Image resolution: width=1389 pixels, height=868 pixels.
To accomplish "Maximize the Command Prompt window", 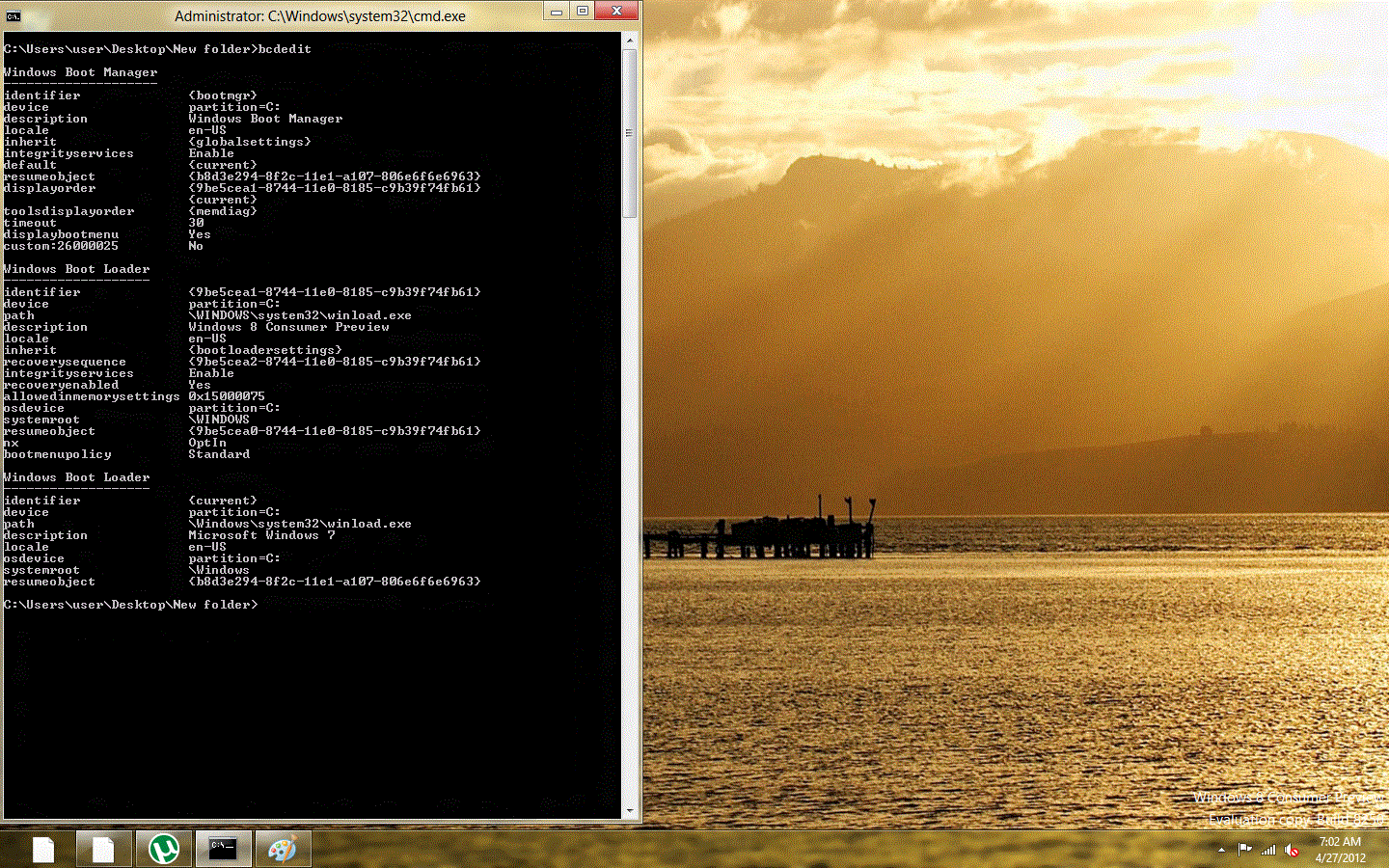I will coord(583,12).
